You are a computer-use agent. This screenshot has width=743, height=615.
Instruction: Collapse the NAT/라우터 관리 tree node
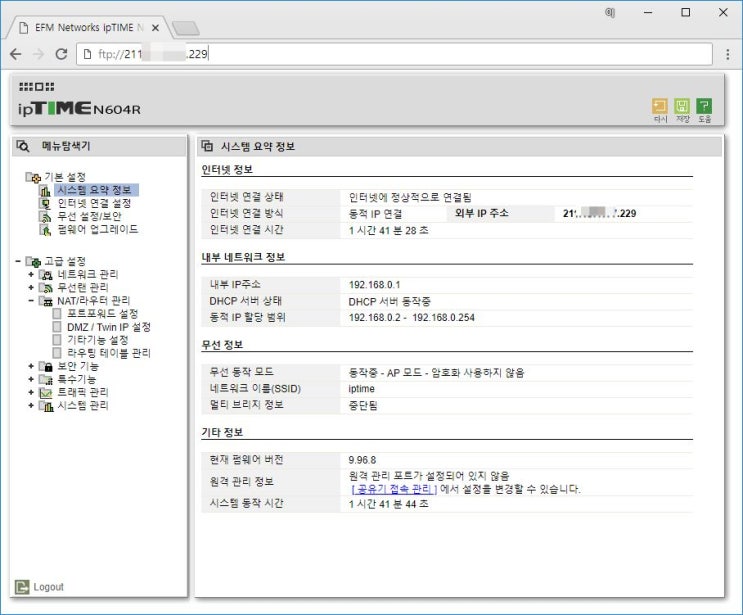(31, 301)
